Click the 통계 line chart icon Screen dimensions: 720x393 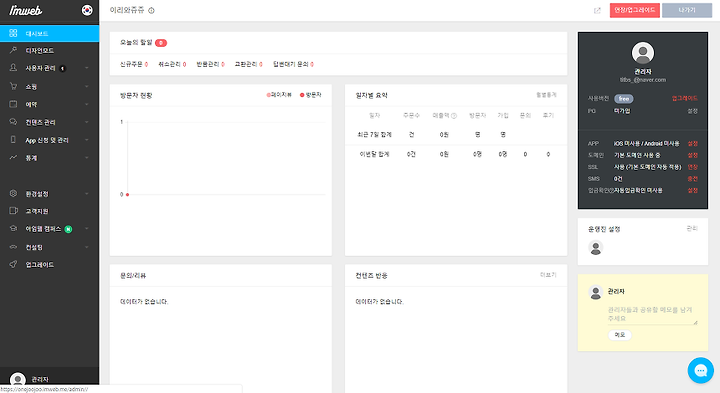tap(13, 157)
